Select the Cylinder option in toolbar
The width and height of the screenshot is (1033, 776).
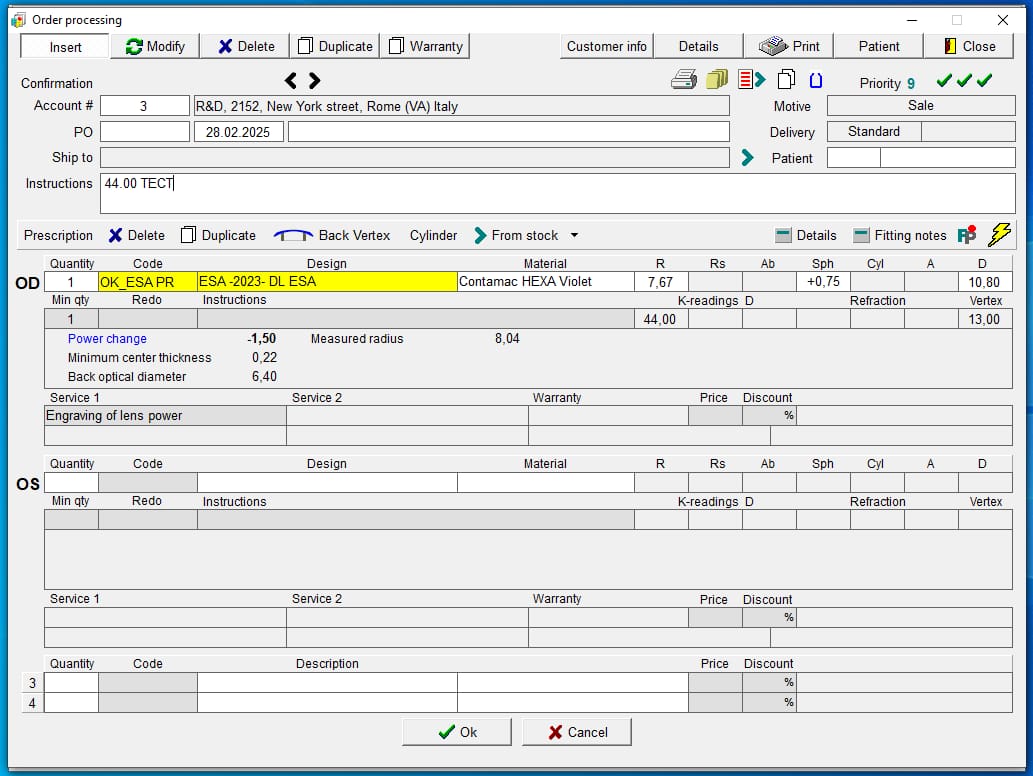pos(433,235)
